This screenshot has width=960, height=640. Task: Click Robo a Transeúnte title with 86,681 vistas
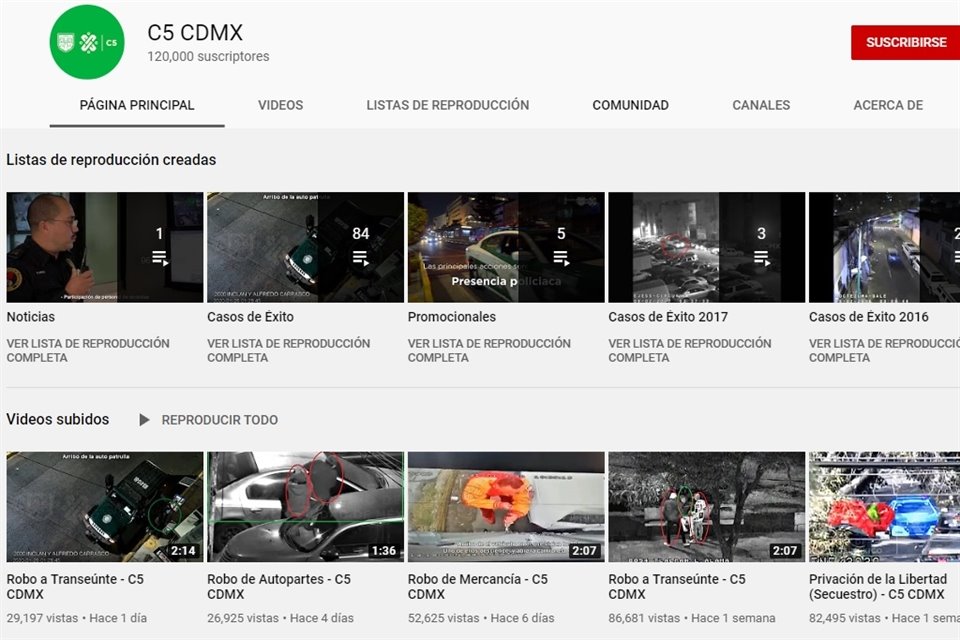tap(677, 587)
